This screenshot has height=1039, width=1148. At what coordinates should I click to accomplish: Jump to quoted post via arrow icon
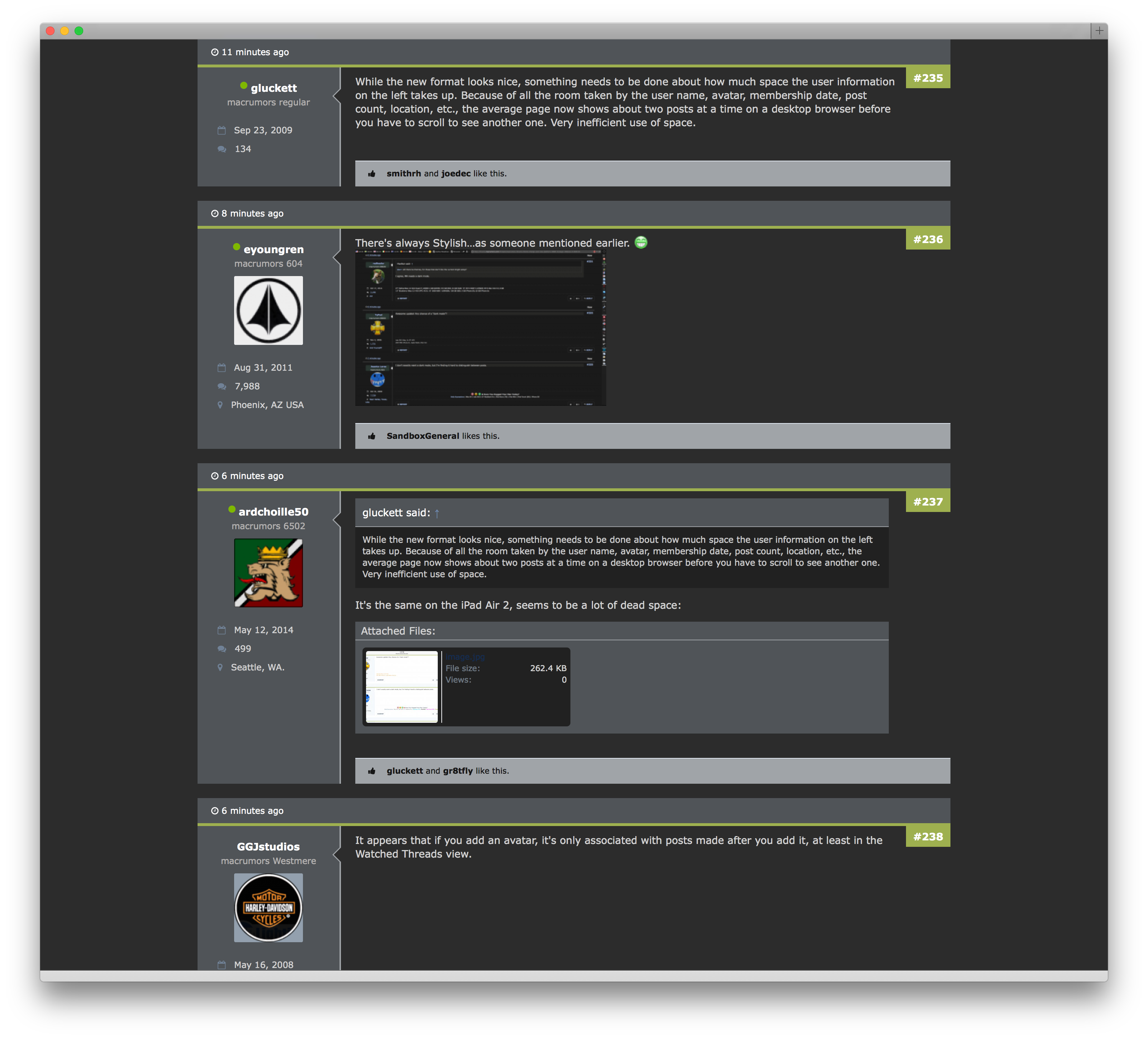(x=437, y=513)
